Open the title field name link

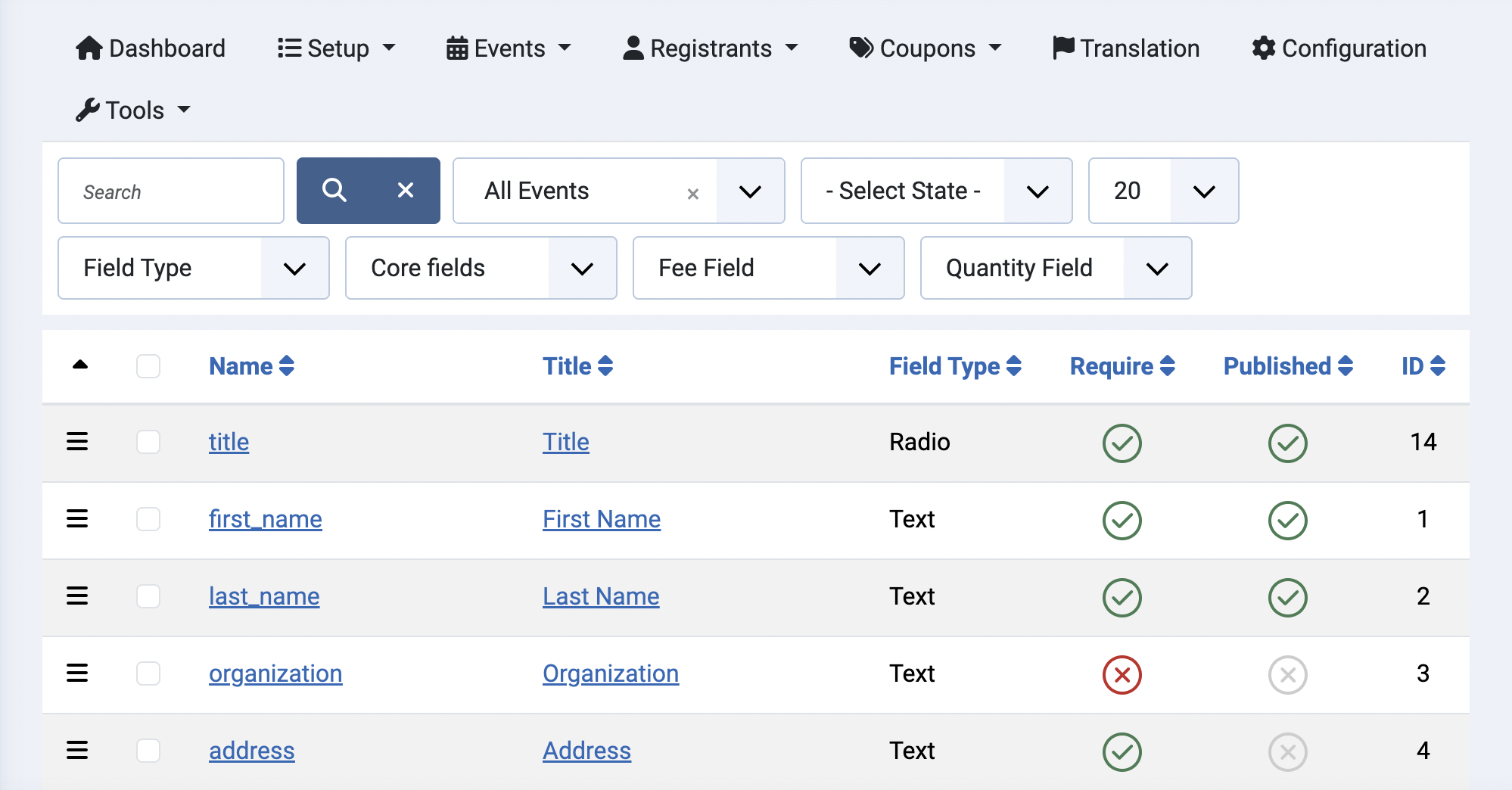pos(229,442)
